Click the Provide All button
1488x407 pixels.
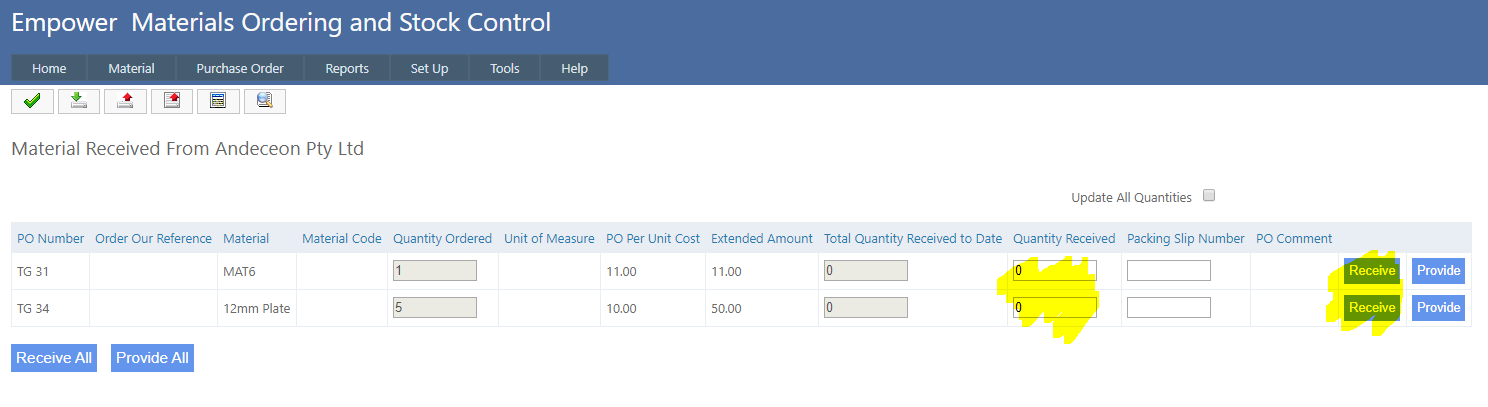point(152,358)
